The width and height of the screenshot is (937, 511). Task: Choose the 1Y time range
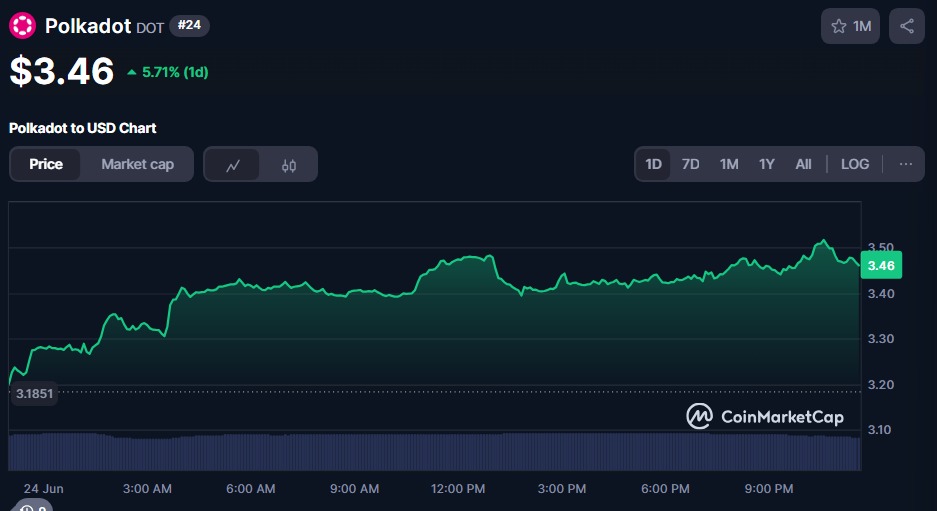tap(766, 164)
